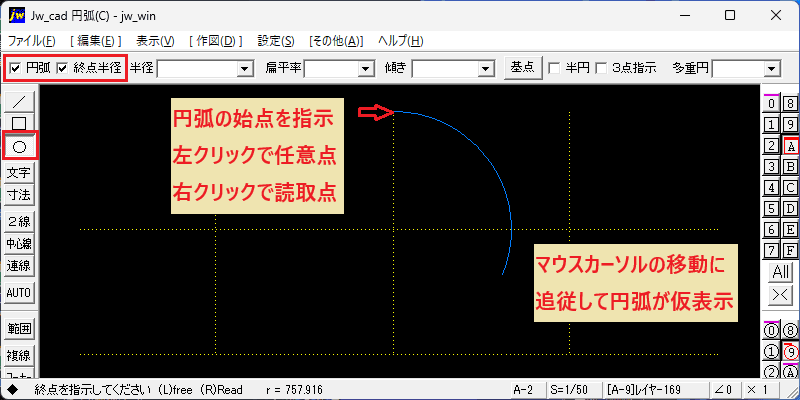Choose the ２線 double-line tool
The image size is (800, 400).
click(19, 221)
